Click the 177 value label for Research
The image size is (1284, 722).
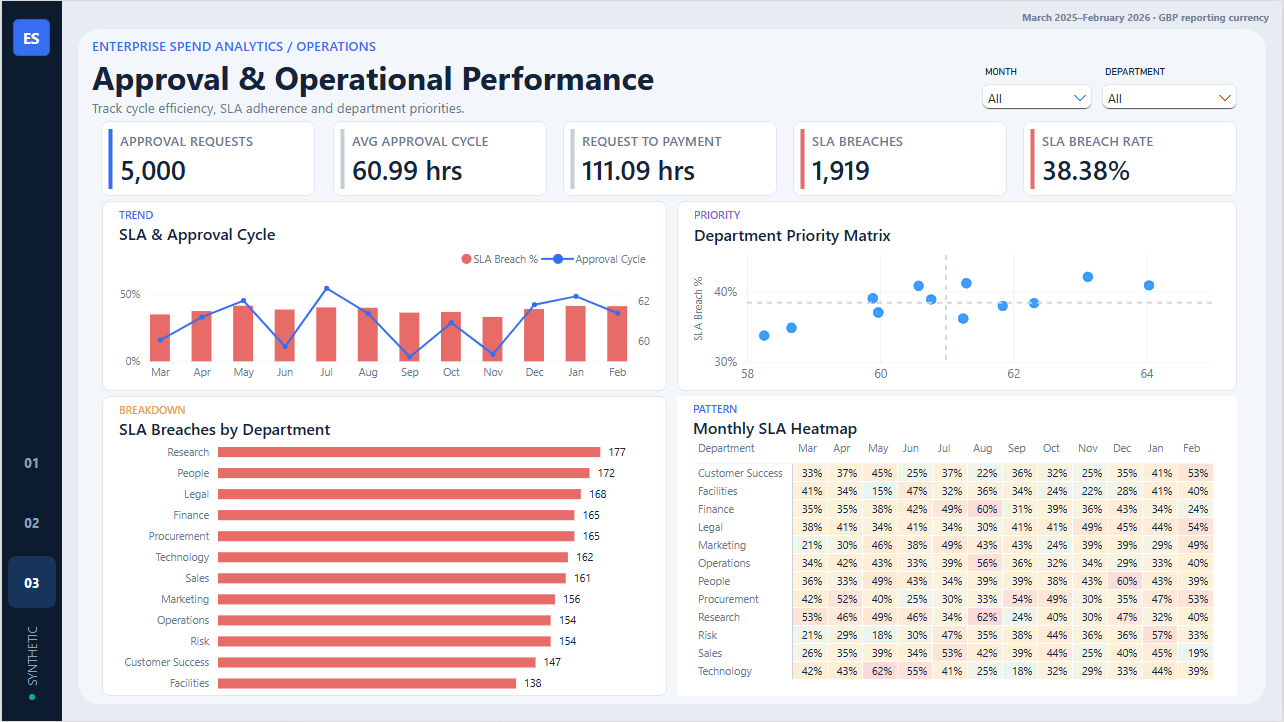pos(617,452)
